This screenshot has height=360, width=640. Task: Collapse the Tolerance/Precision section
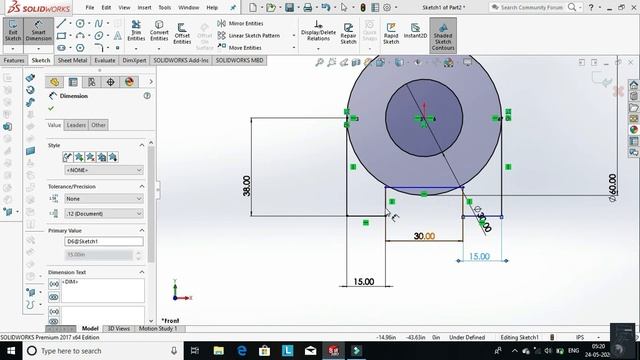coord(142,187)
